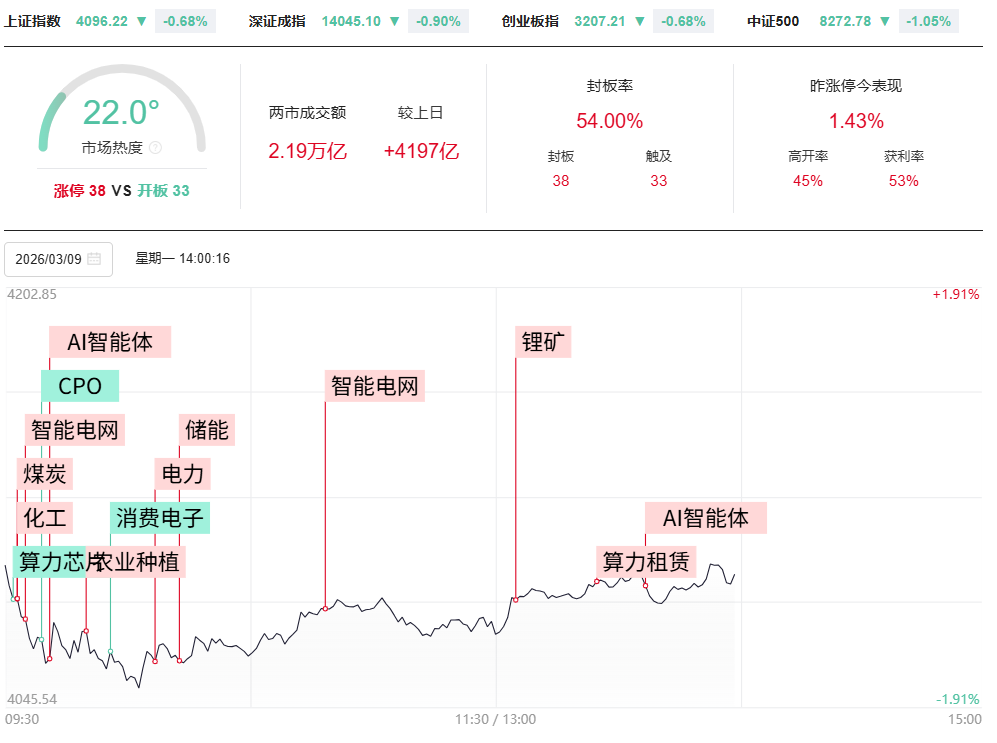Click the 算力租赁 sector label
Screen dimensions: 997x743
[x=646, y=562]
